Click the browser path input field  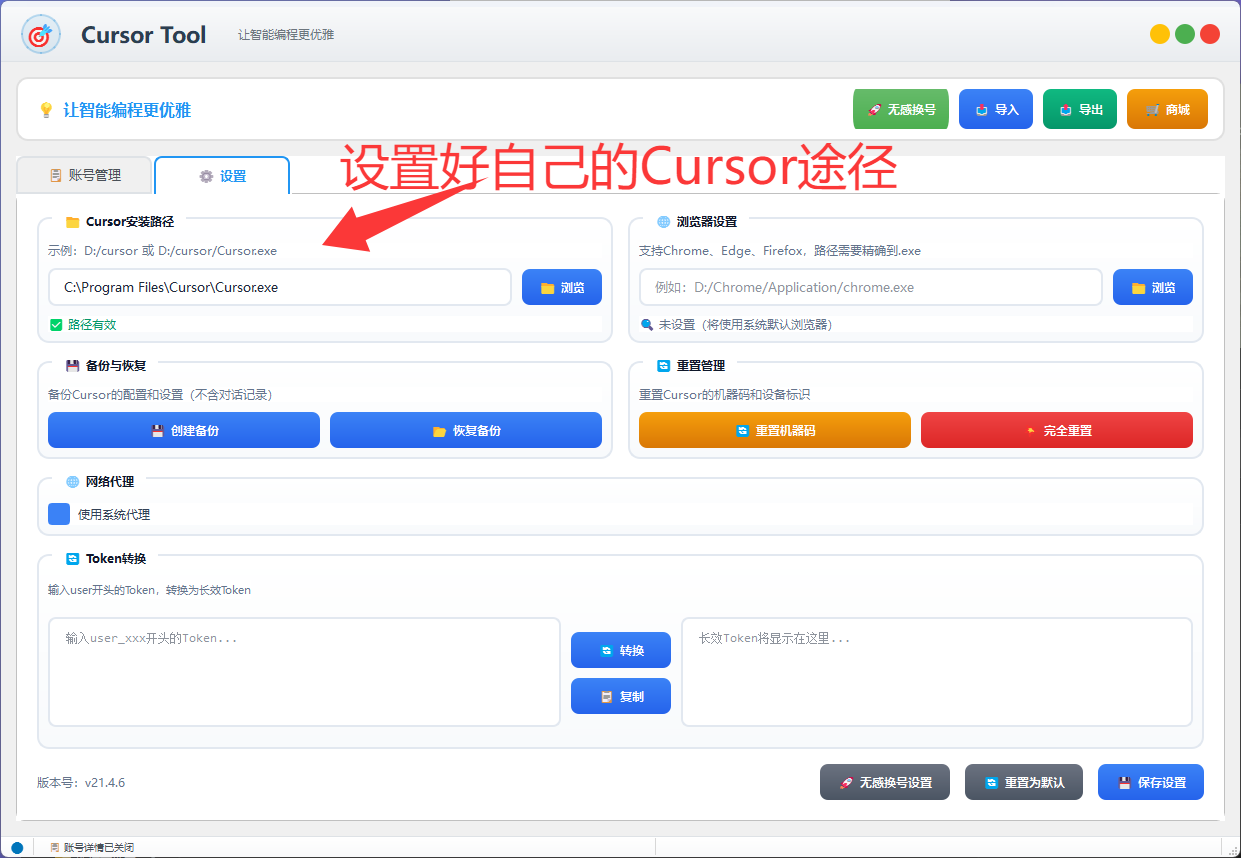[x=870, y=287]
